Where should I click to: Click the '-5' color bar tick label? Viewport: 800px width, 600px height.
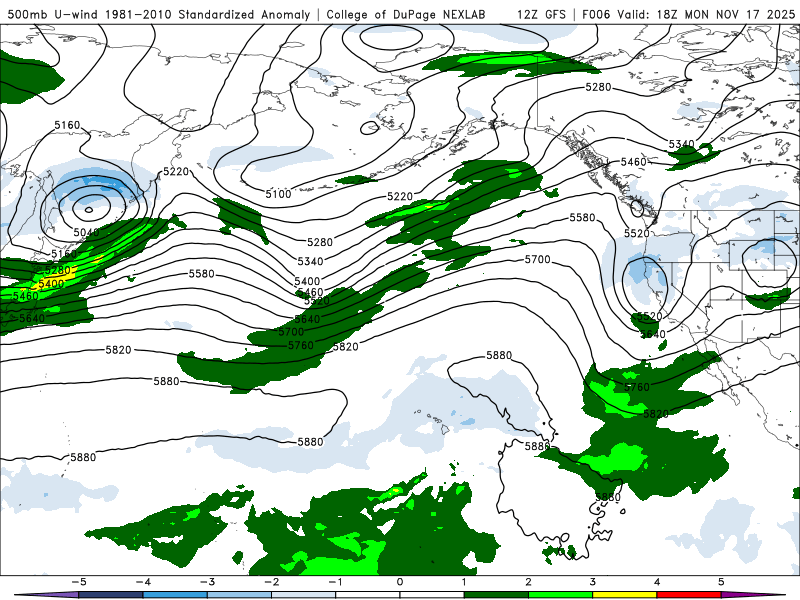tap(79, 582)
